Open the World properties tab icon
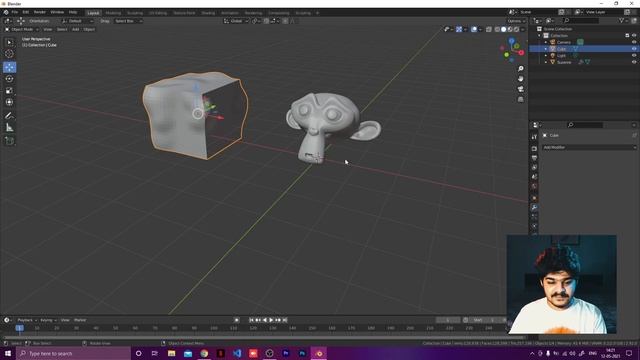The height and width of the screenshot is (360, 640). 534,187
